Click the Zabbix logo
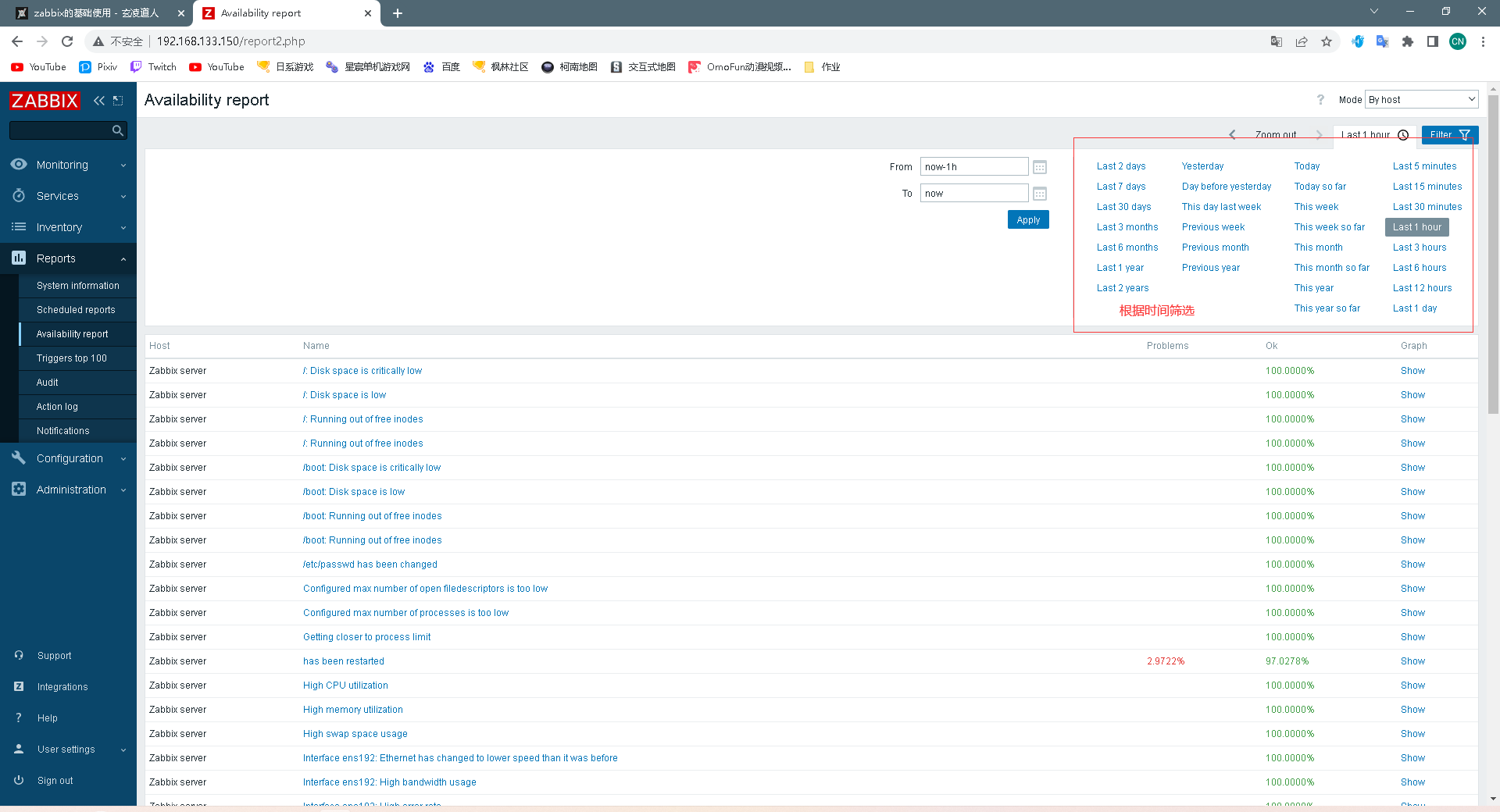 tap(45, 101)
